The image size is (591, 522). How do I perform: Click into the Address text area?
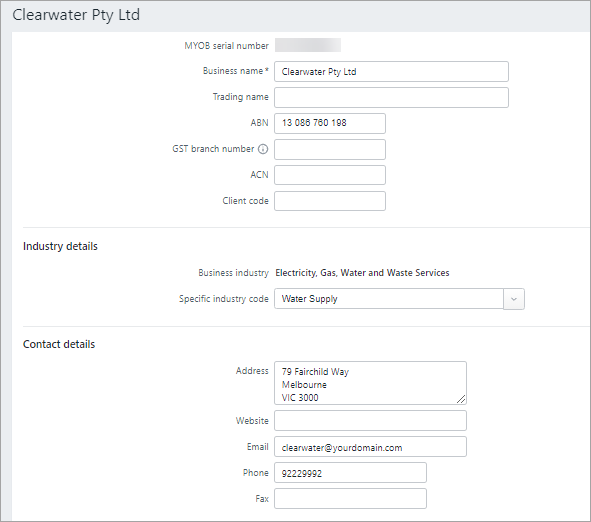[x=370, y=383]
